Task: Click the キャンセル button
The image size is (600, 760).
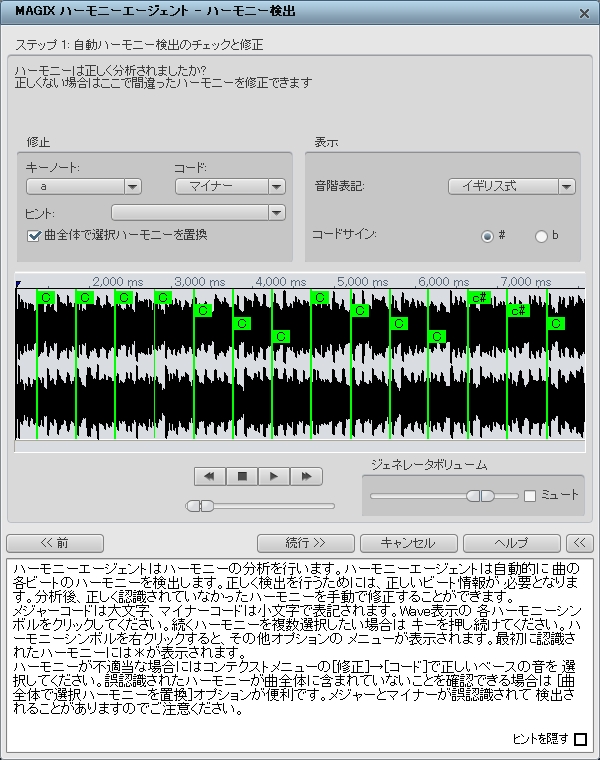Action: (409, 543)
